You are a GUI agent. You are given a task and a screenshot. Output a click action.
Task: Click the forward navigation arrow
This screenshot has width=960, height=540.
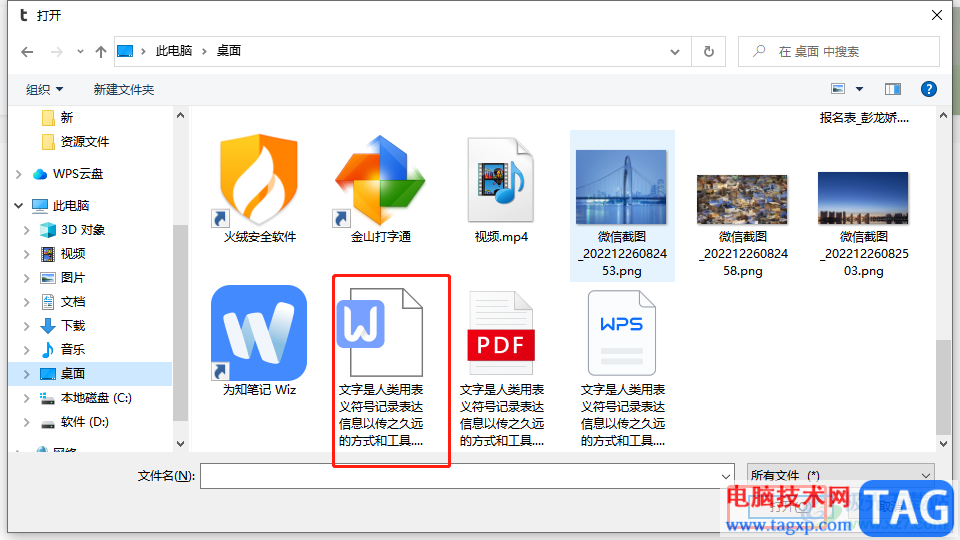tap(57, 52)
